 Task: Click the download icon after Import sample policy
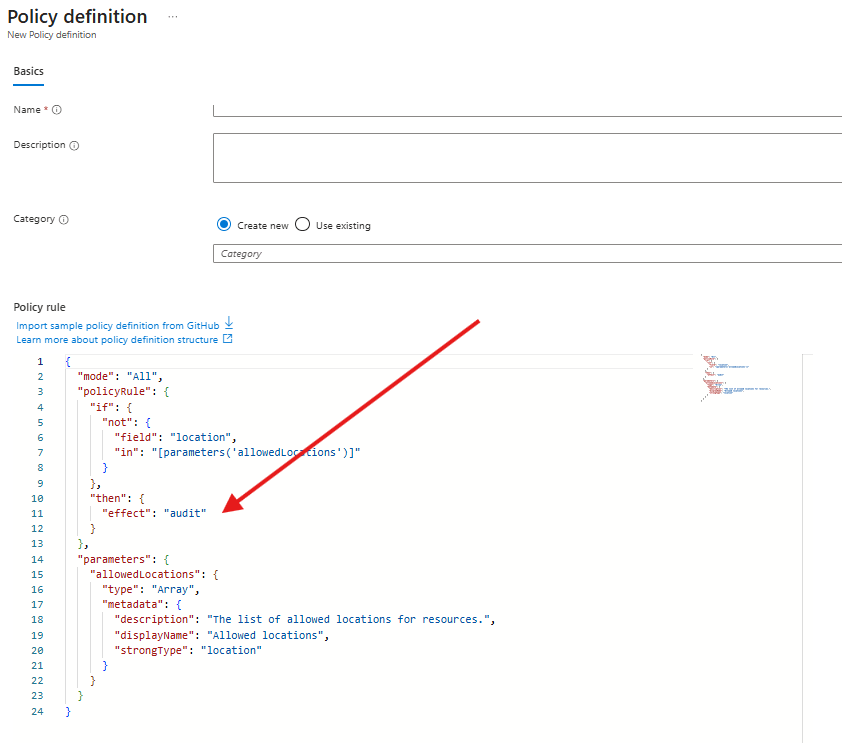pyautogui.click(x=229, y=324)
